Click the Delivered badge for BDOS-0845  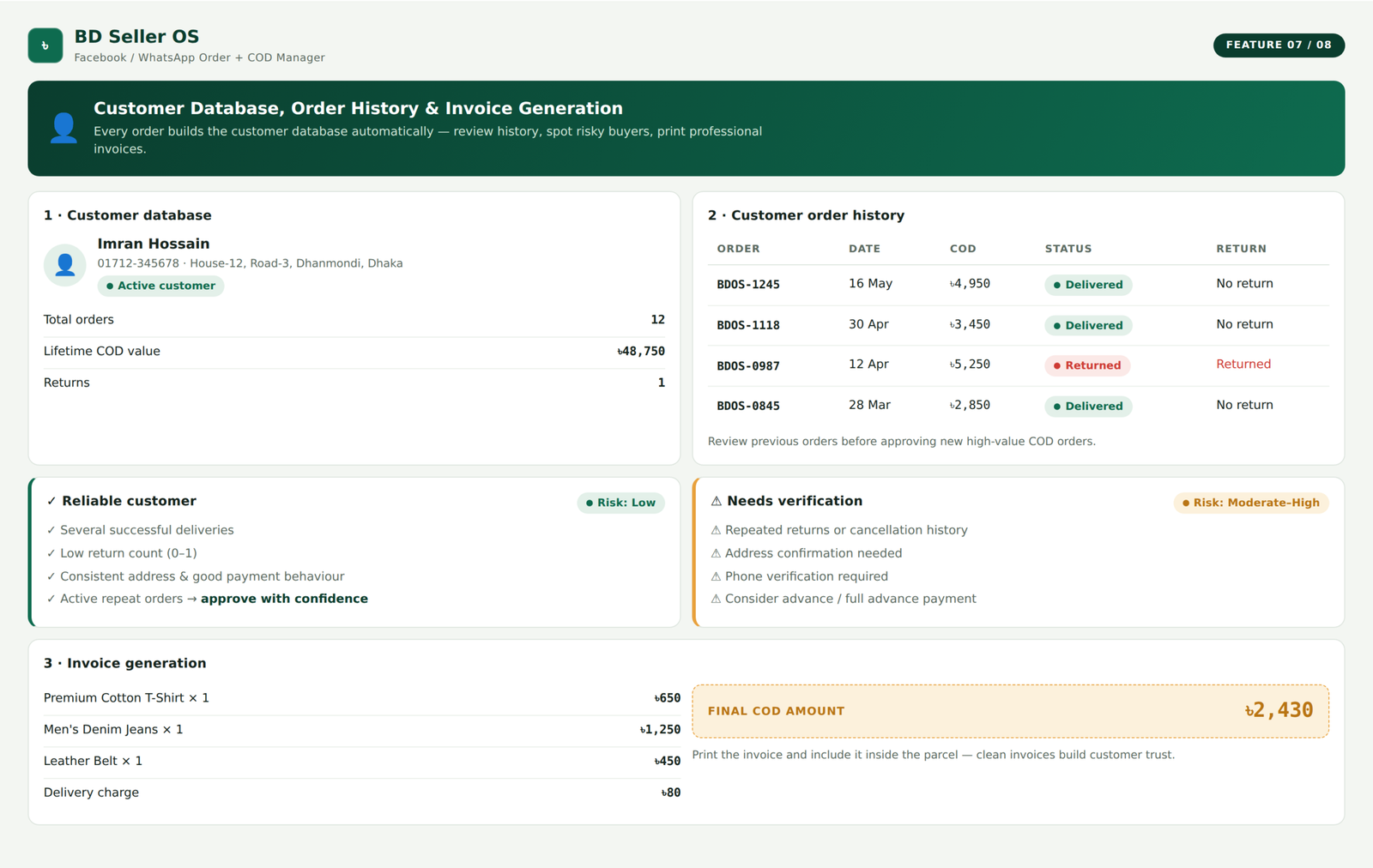pyautogui.click(x=1088, y=406)
